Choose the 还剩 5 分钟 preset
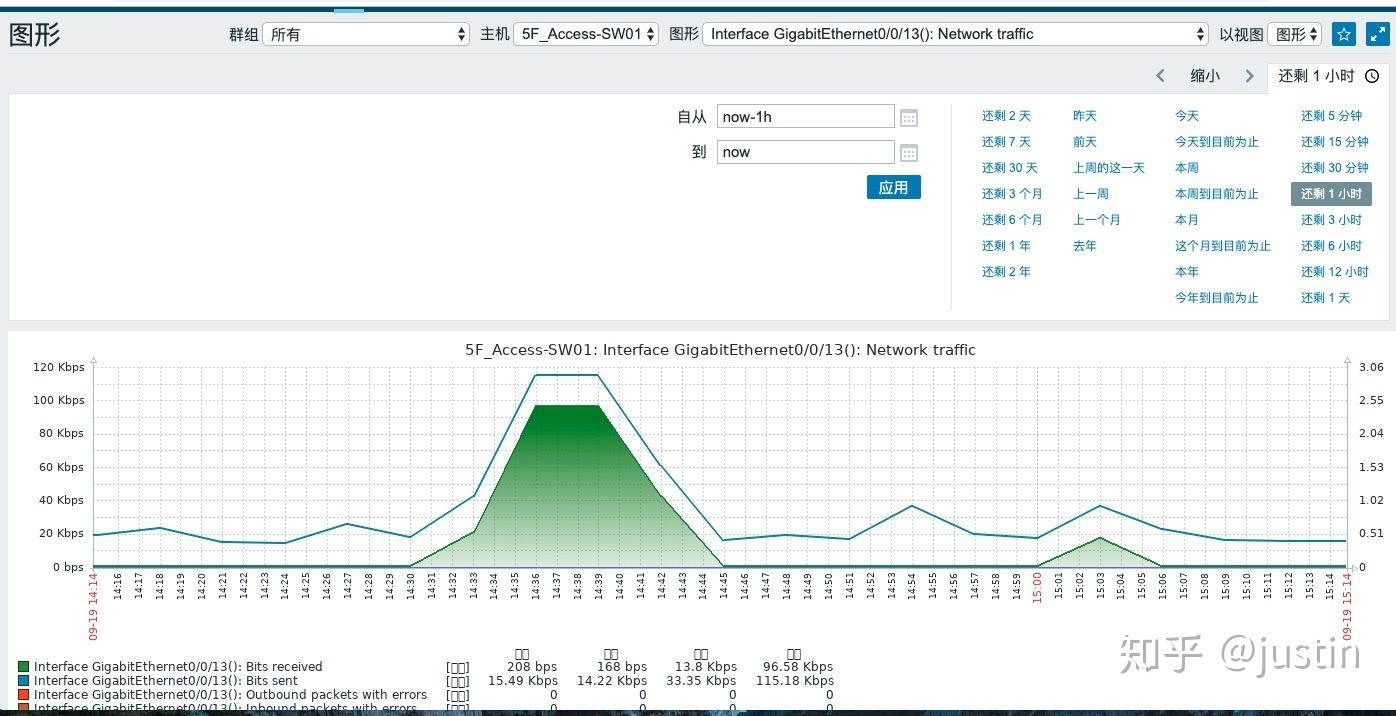Image resolution: width=1396 pixels, height=716 pixels. [1331, 116]
